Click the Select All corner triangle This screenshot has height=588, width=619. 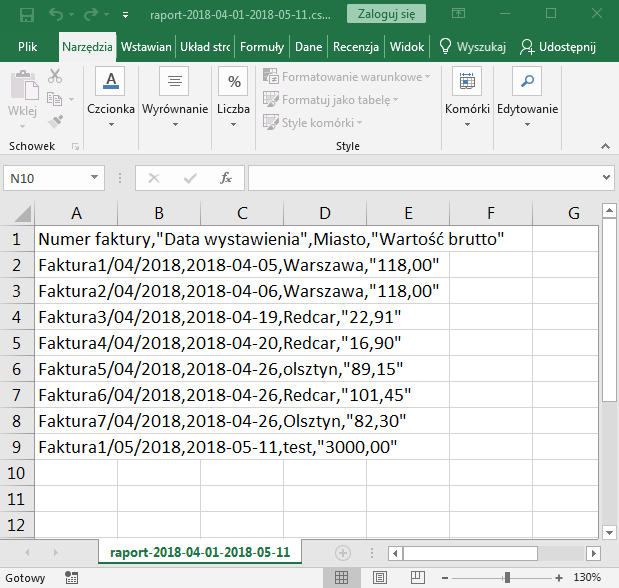23,214
